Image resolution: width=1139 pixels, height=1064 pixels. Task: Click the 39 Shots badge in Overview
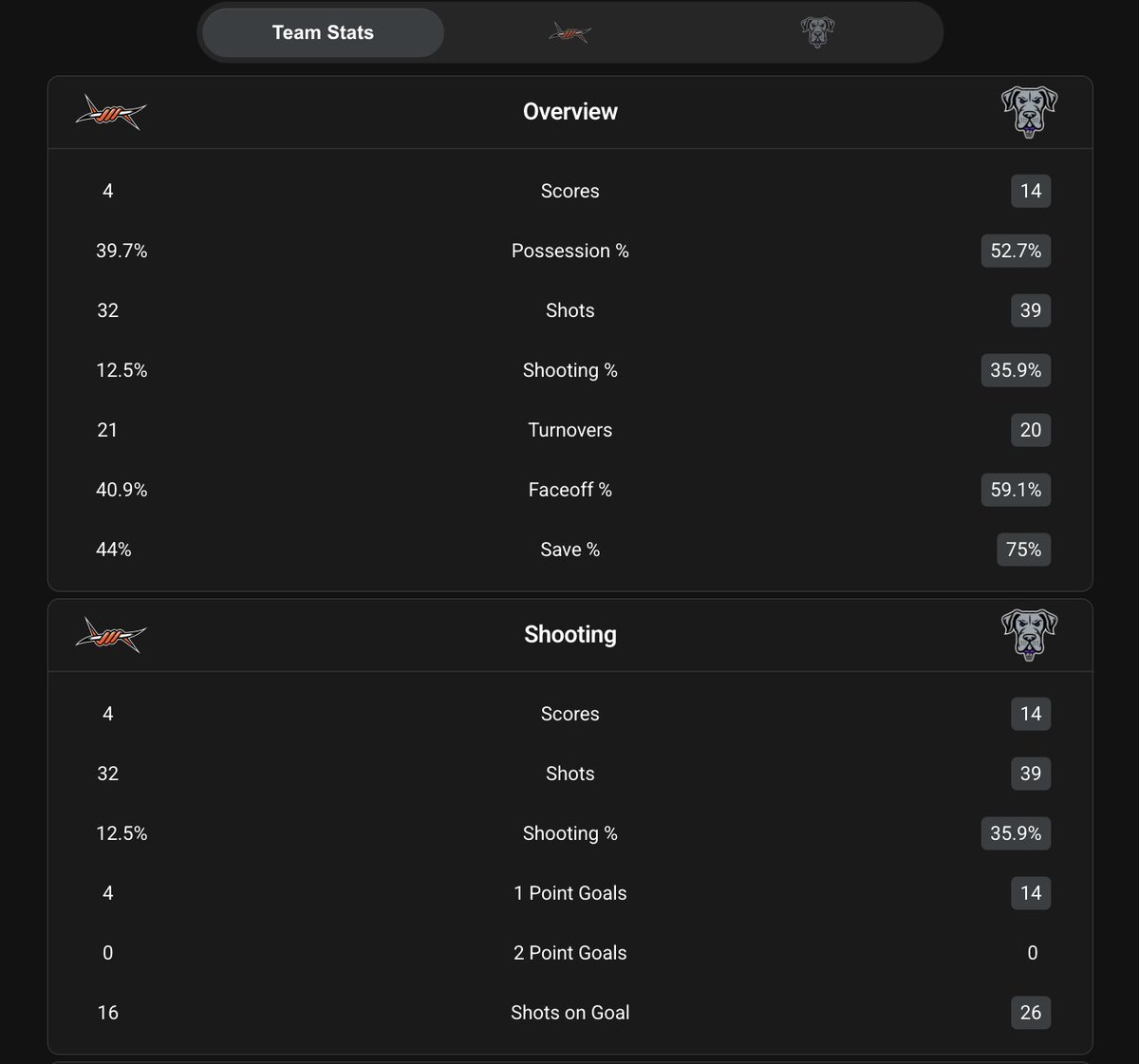[1031, 310]
